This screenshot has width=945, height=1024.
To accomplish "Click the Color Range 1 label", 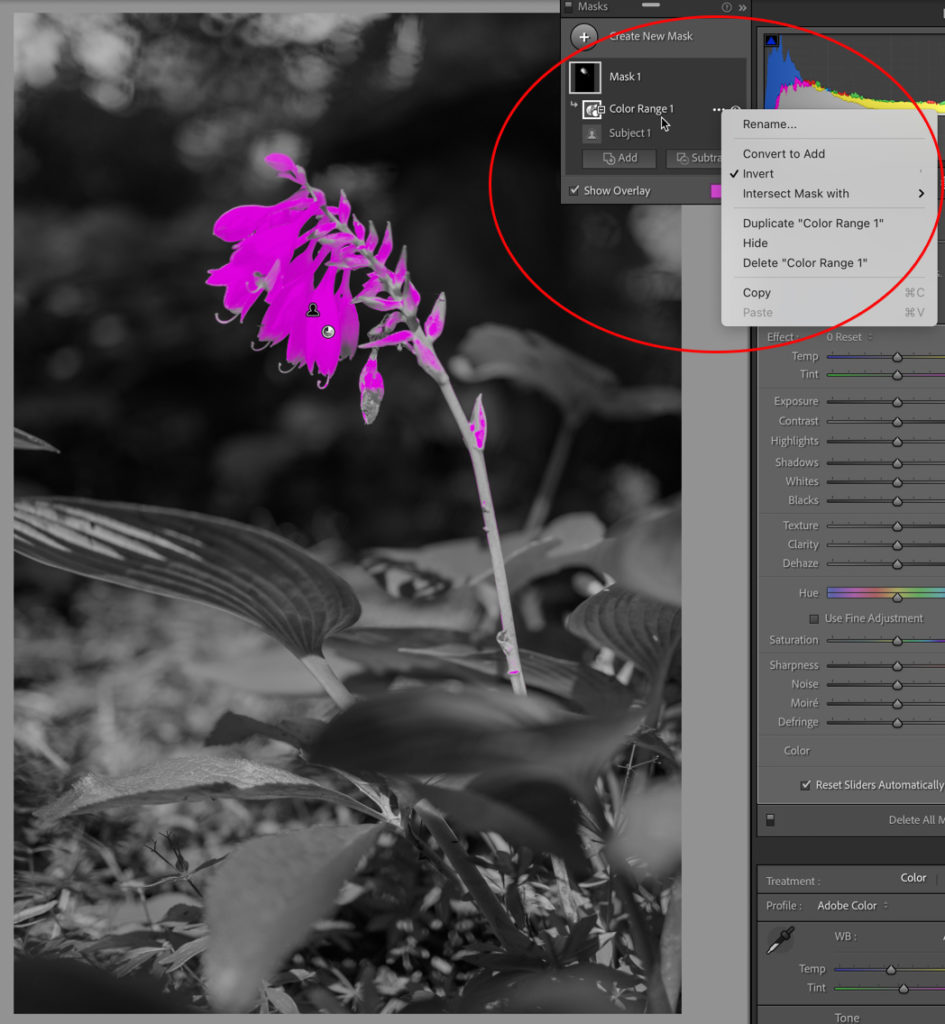I will tap(641, 109).
